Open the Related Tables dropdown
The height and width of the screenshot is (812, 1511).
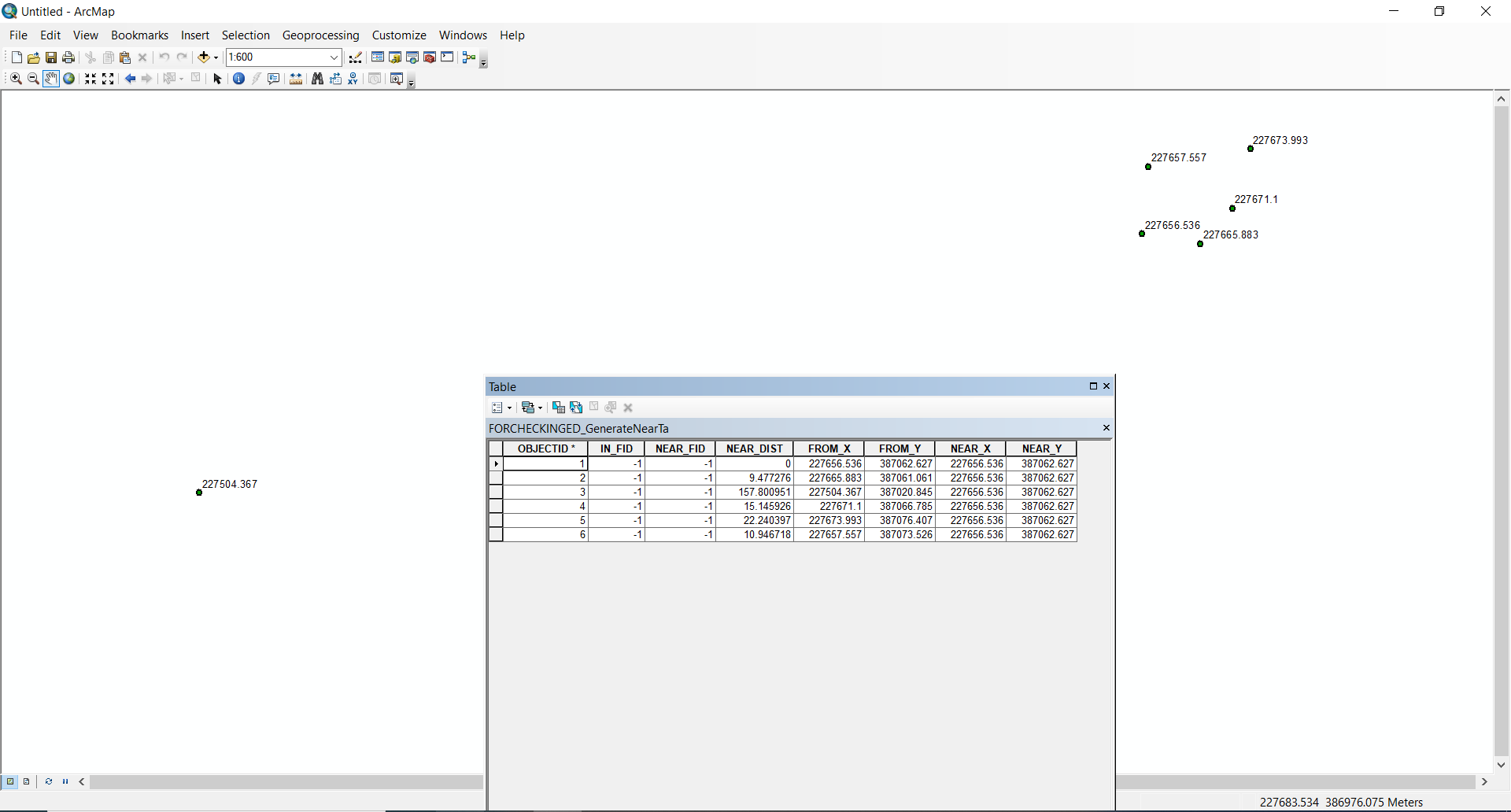[532, 408]
